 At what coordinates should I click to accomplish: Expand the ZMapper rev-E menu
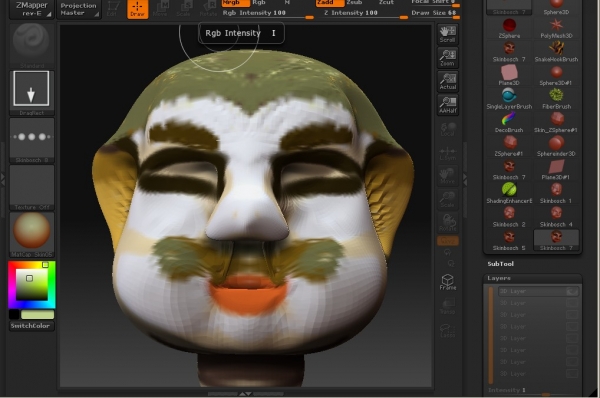(x=32, y=9)
